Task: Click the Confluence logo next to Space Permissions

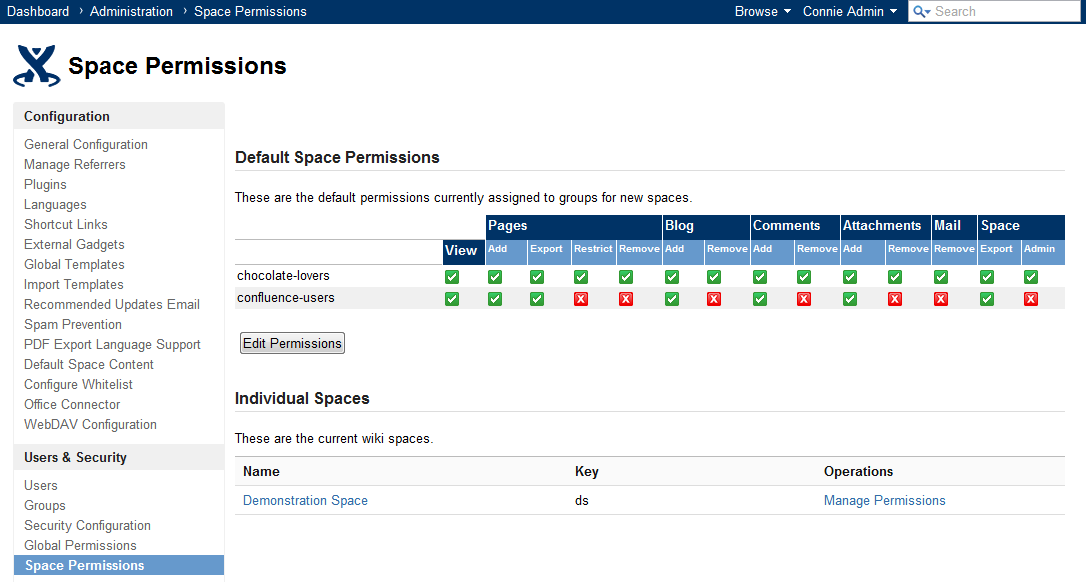Action: [37, 66]
